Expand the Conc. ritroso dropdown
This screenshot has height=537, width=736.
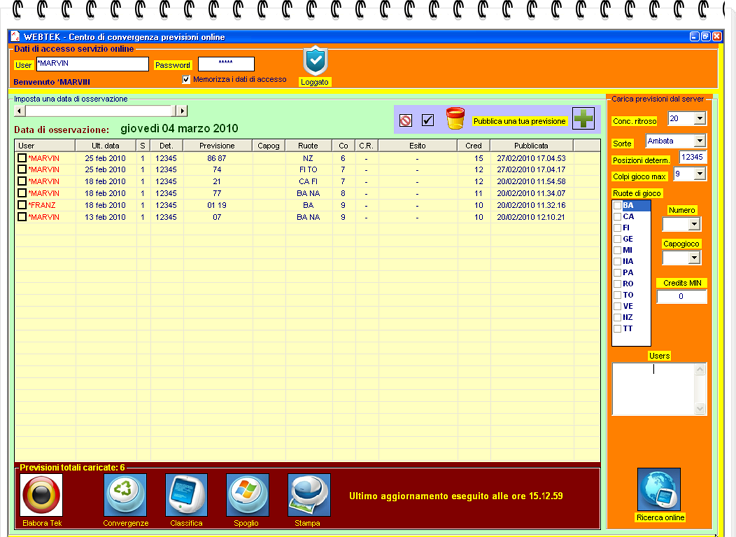click(x=699, y=118)
